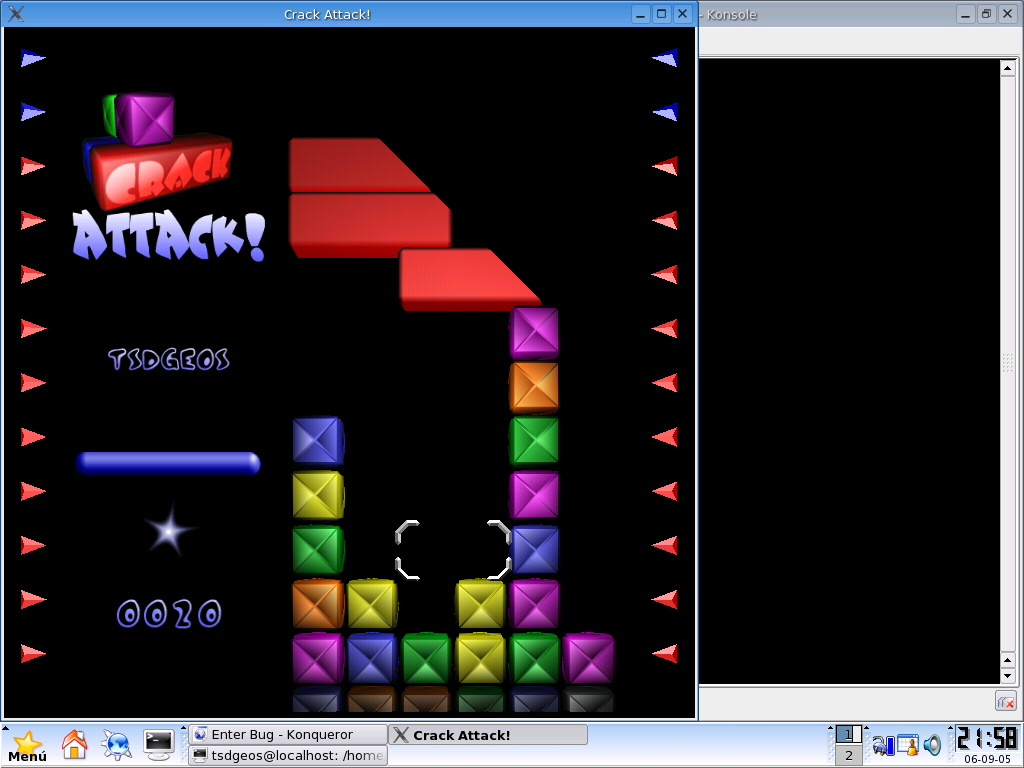Click the volume speaker tray icon
The width and height of the screenshot is (1024, 768).
[932, 745]
